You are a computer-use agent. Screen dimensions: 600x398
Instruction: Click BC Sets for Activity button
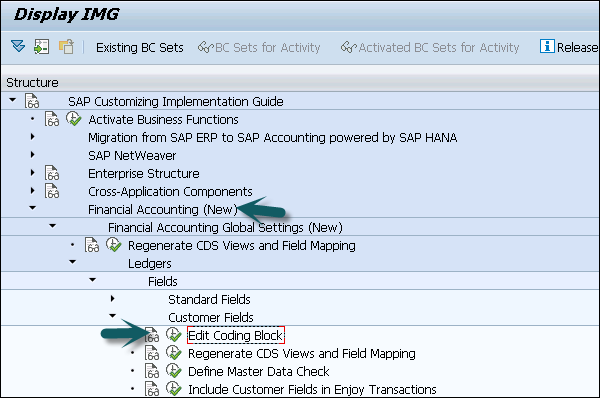[x=259, y=47]
